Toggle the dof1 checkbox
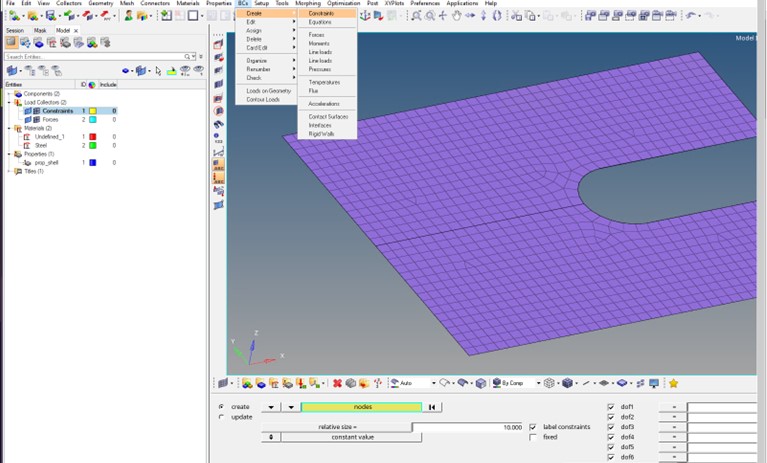The image size is (767, 463). coord(611,407)
